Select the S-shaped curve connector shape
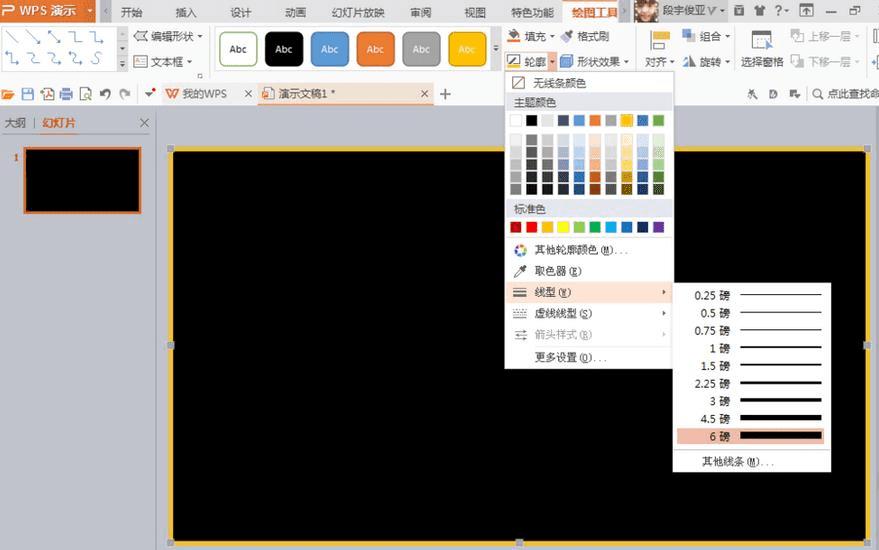 coord(97,58)
